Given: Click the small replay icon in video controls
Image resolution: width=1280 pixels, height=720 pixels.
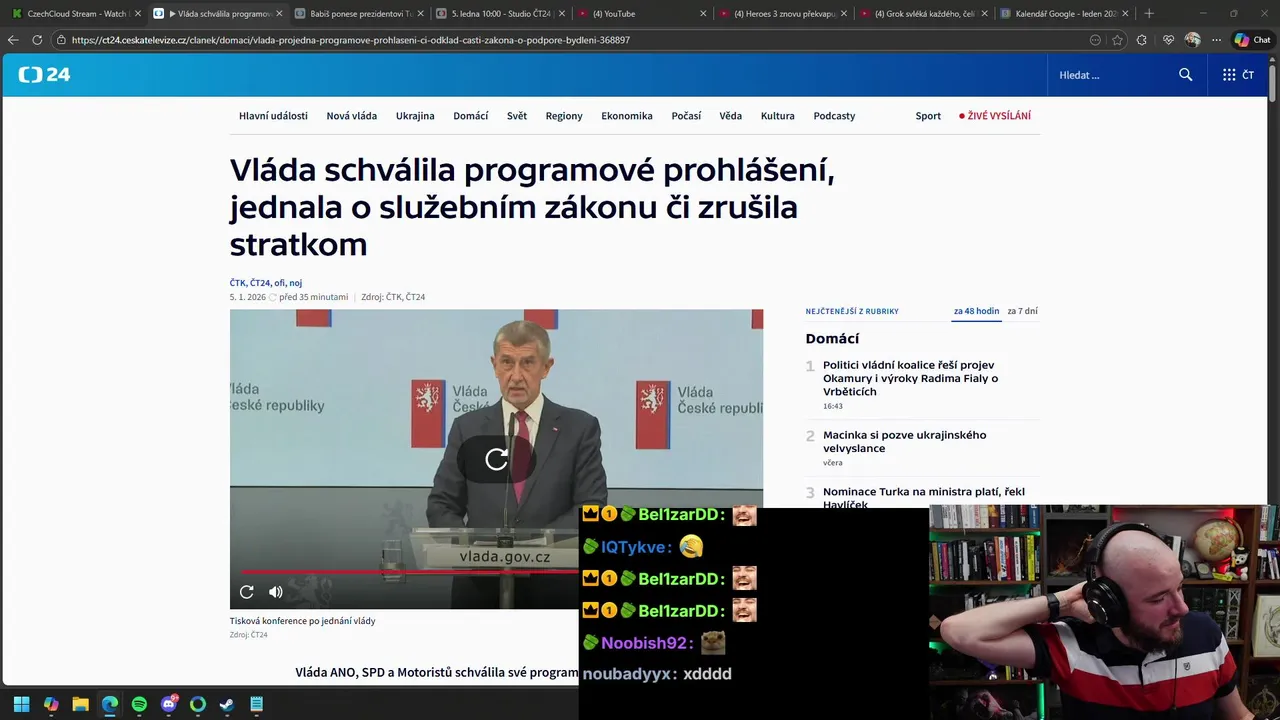Looking at the screenshot, I should pos(246,592).
